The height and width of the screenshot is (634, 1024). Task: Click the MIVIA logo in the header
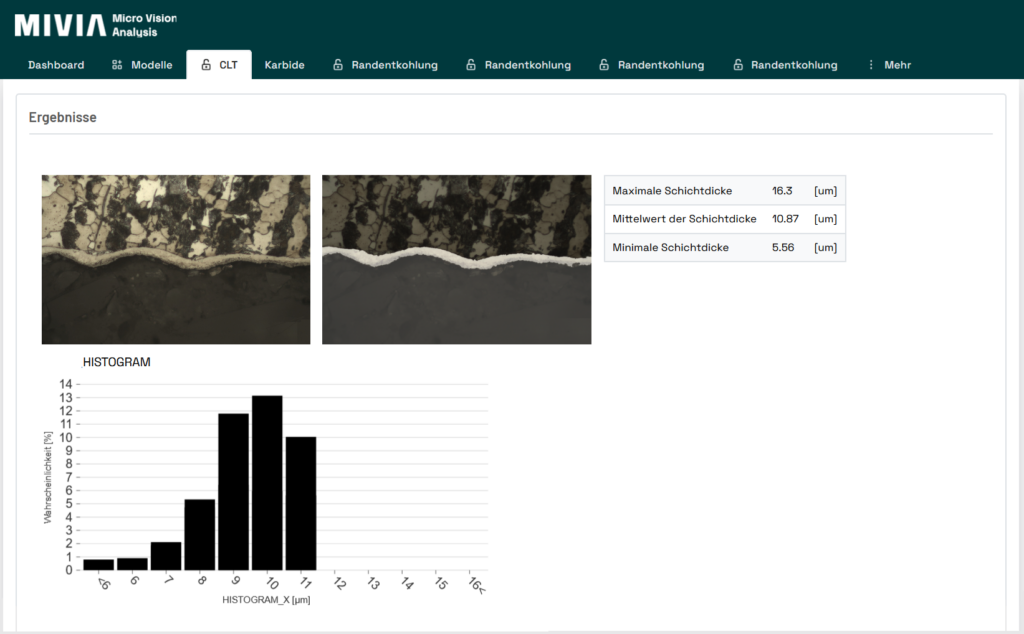pos(59,25)
